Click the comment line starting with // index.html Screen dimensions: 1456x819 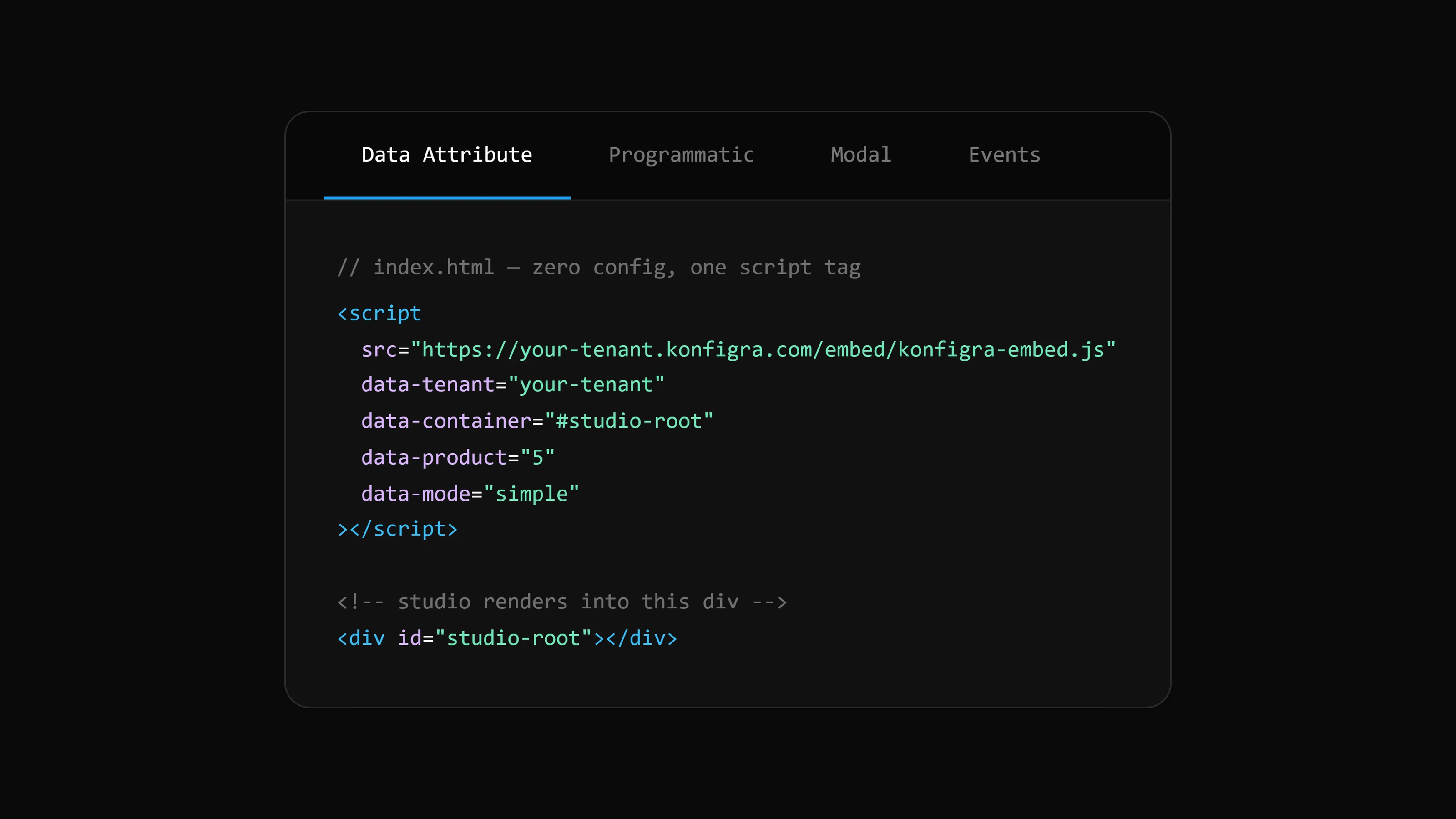click(x=599, y=268)
